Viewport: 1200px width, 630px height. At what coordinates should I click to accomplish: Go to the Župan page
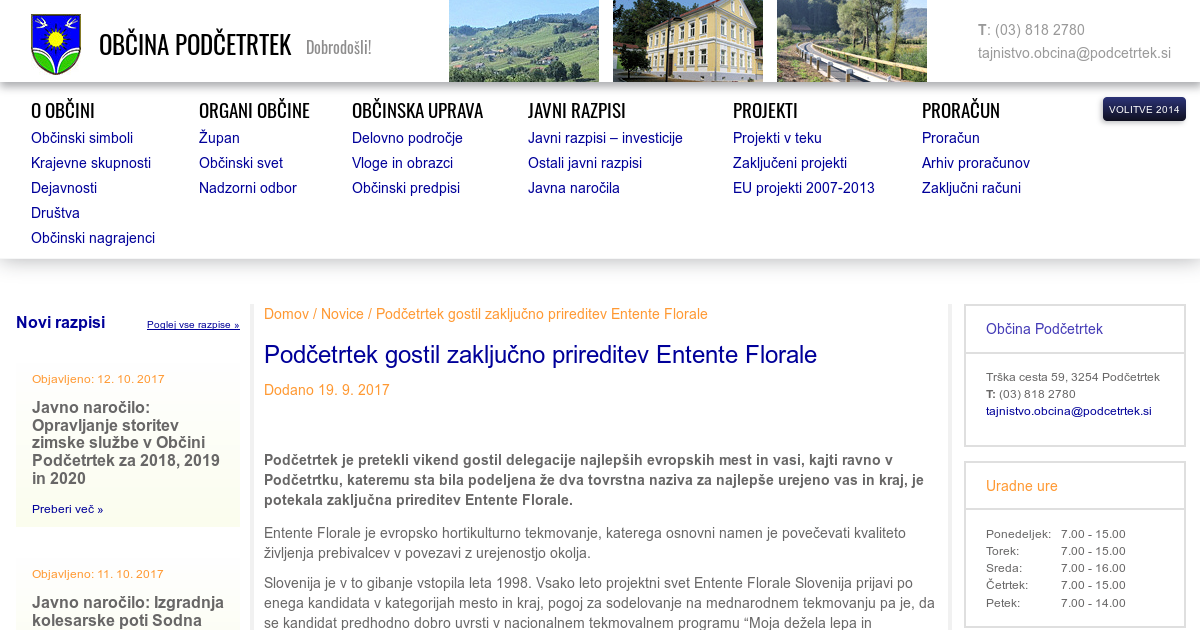[x=219, y=138]
